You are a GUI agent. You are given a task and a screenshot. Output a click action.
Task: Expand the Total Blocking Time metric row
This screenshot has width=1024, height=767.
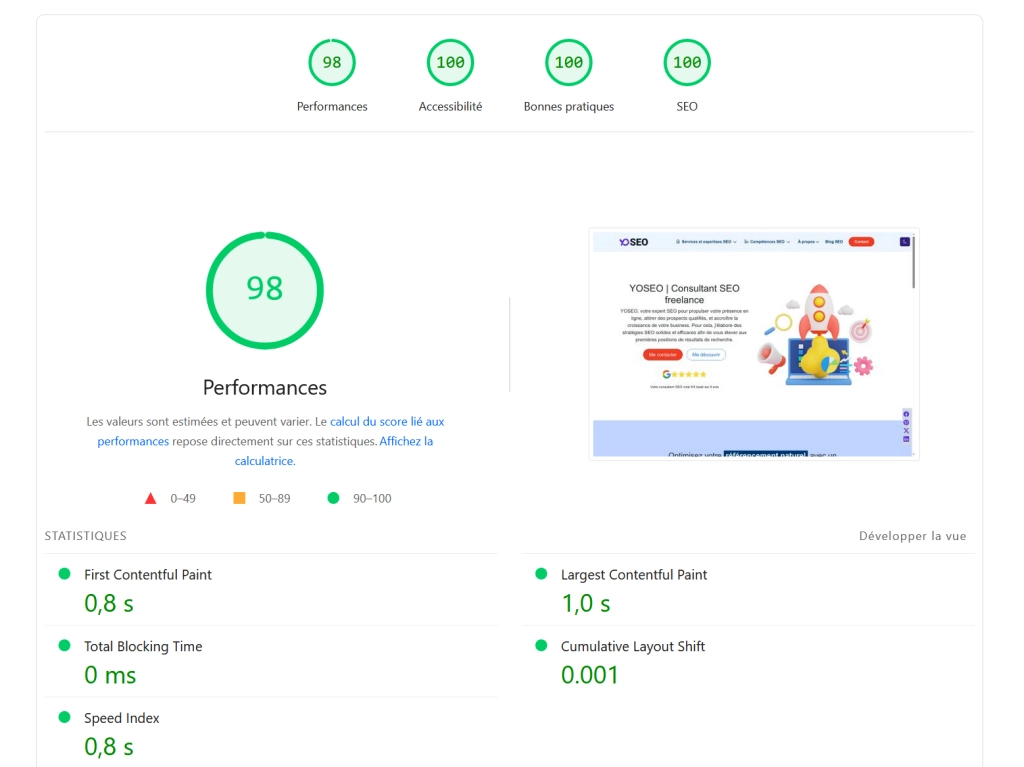coord(143,647)
